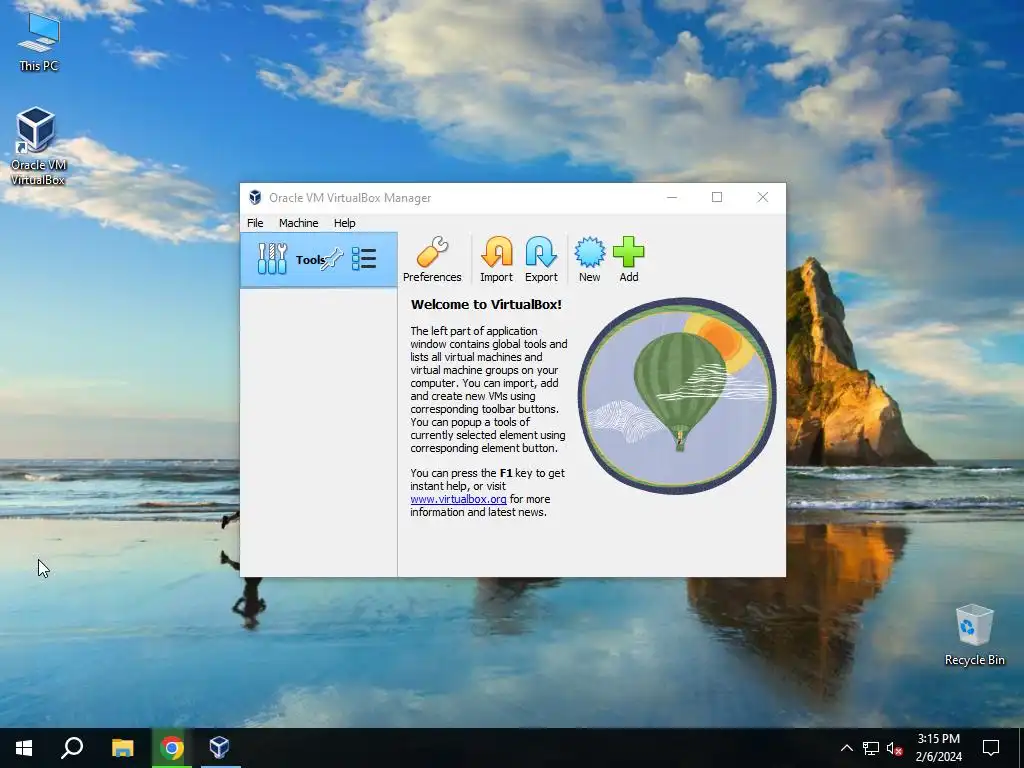This screenshot has height=768, width=1024.
Task: Follow the www.virtualbox.org link
Action: pyautogui.click(x=458, y=499)
